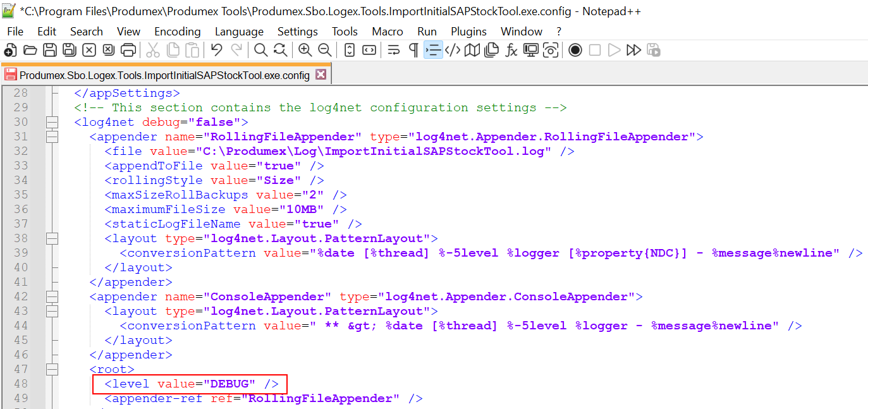Click the New file toolbar icon
Screen dimensions: 873x411
pos(10,51)
